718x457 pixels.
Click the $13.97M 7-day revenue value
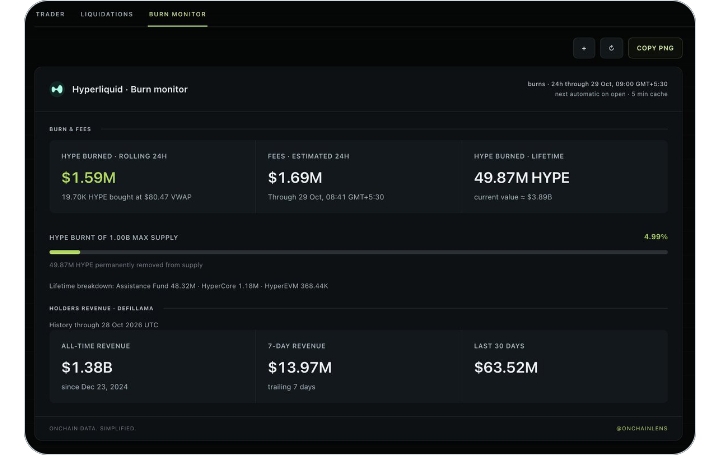point(300,367)
